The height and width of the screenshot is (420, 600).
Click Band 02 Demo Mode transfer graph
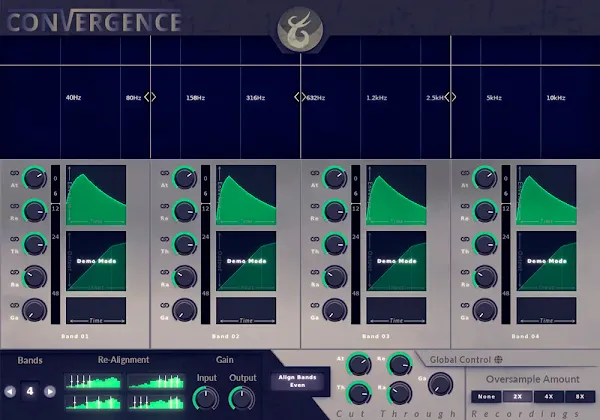pyautogui.click(x=246, y=261)
